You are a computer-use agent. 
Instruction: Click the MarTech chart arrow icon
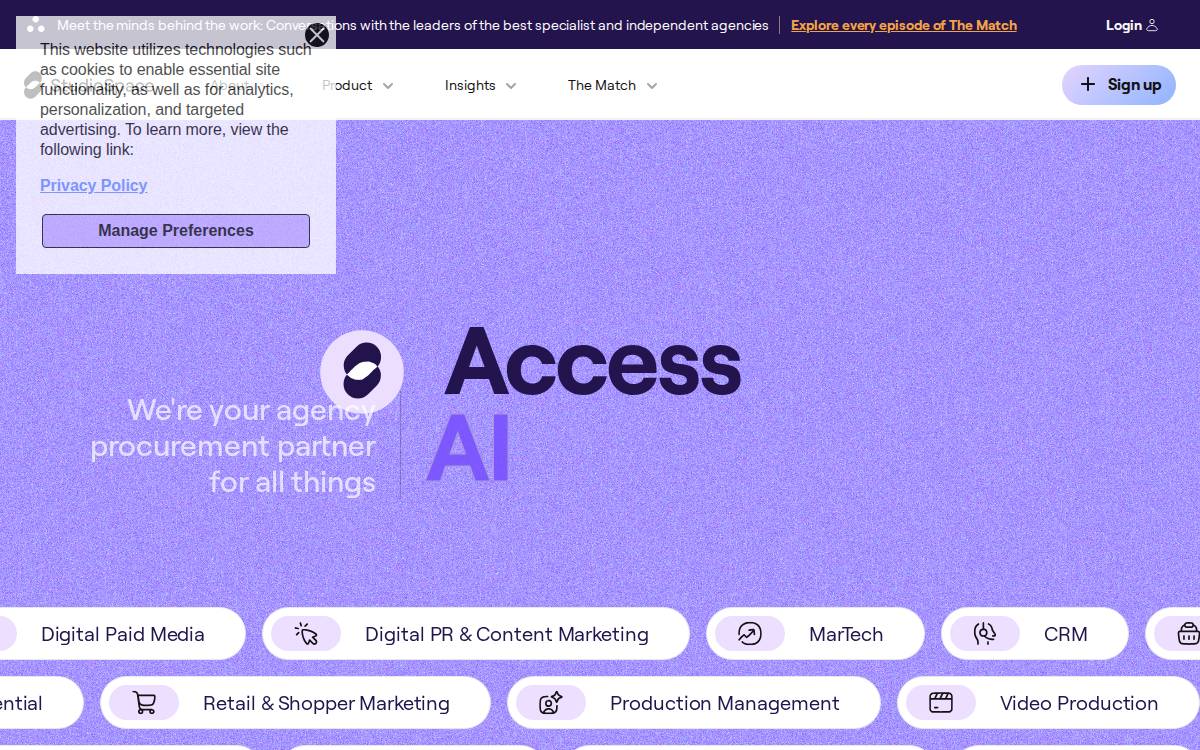coord(750,634)
